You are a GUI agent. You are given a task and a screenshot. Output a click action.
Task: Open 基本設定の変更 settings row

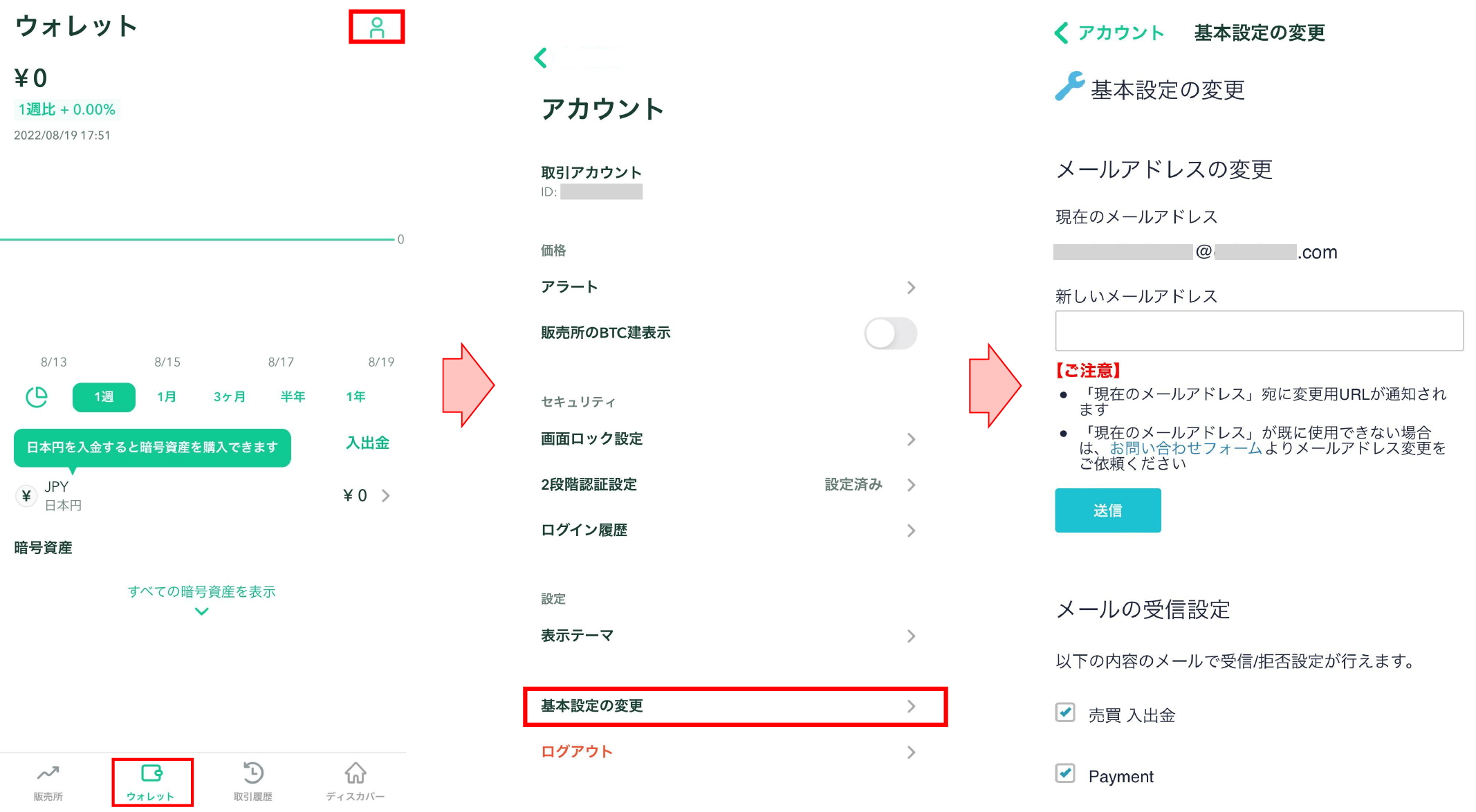point(735,706)
